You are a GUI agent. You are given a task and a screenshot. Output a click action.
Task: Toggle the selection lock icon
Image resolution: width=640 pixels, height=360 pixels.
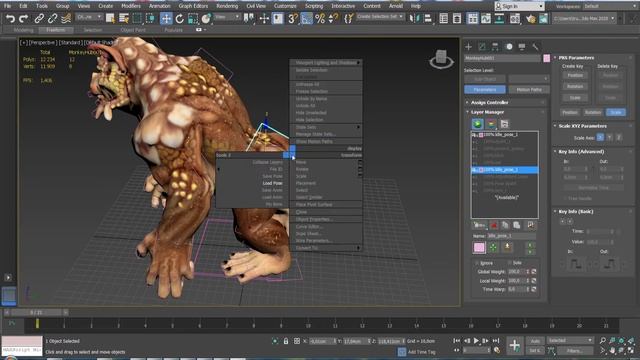pos(286,341)
